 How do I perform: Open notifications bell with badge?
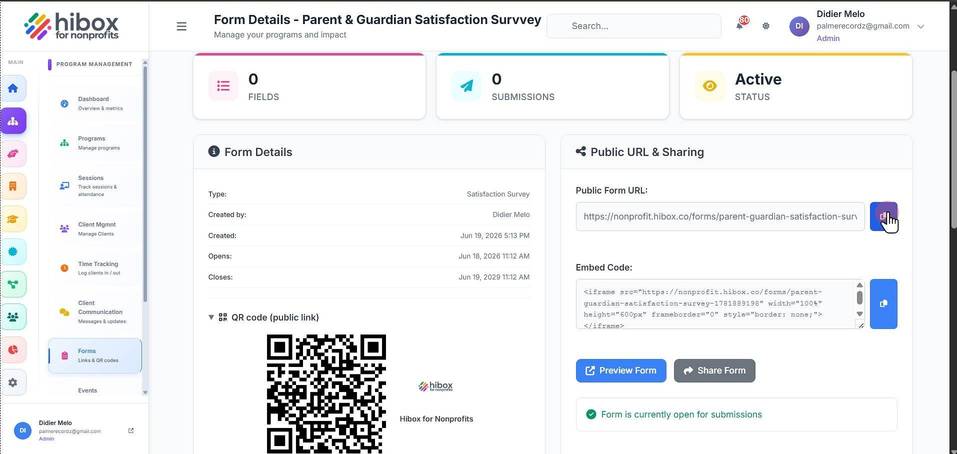(741, 24)
